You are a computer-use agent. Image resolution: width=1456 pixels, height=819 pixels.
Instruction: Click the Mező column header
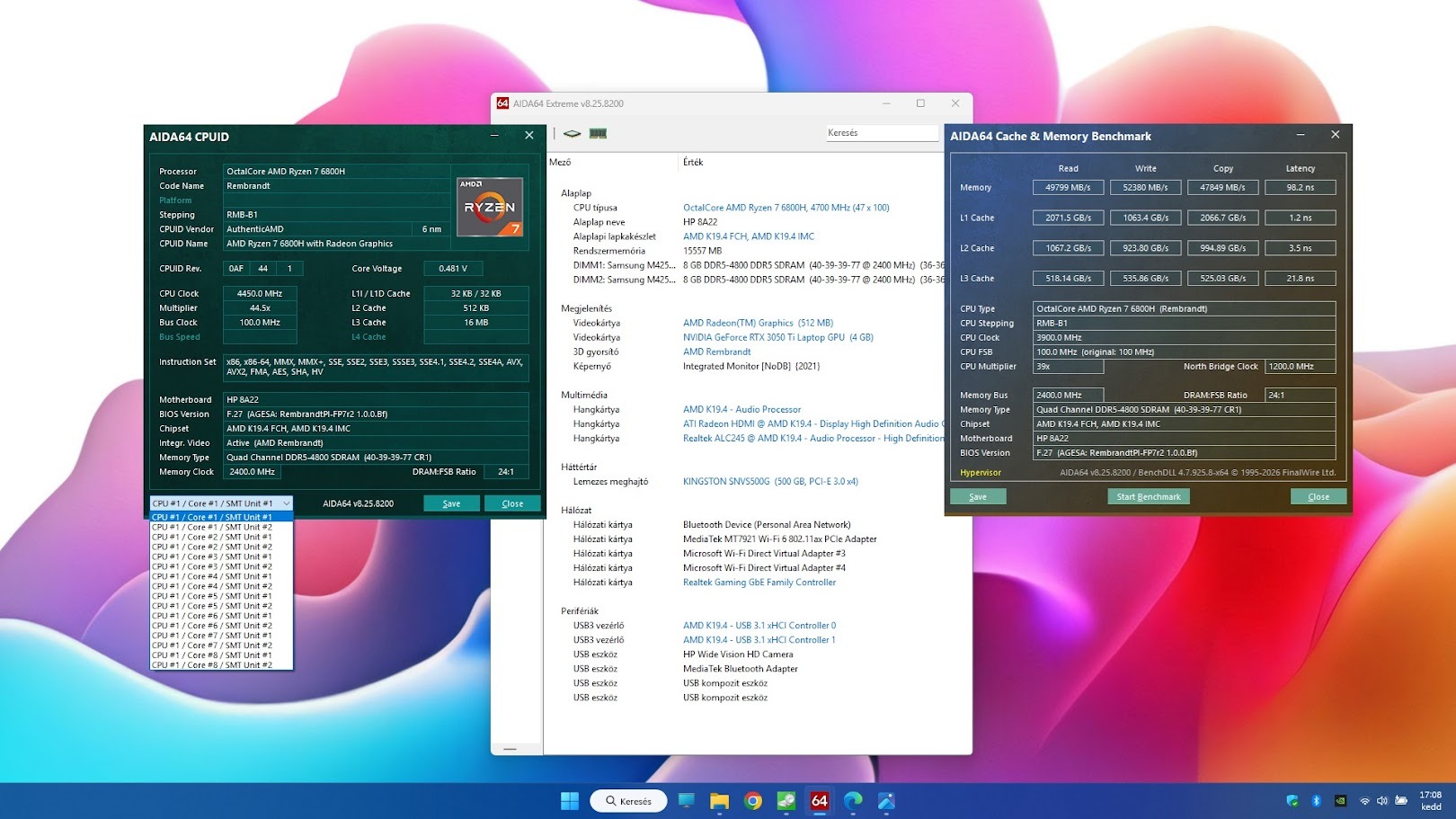[560, 163]
